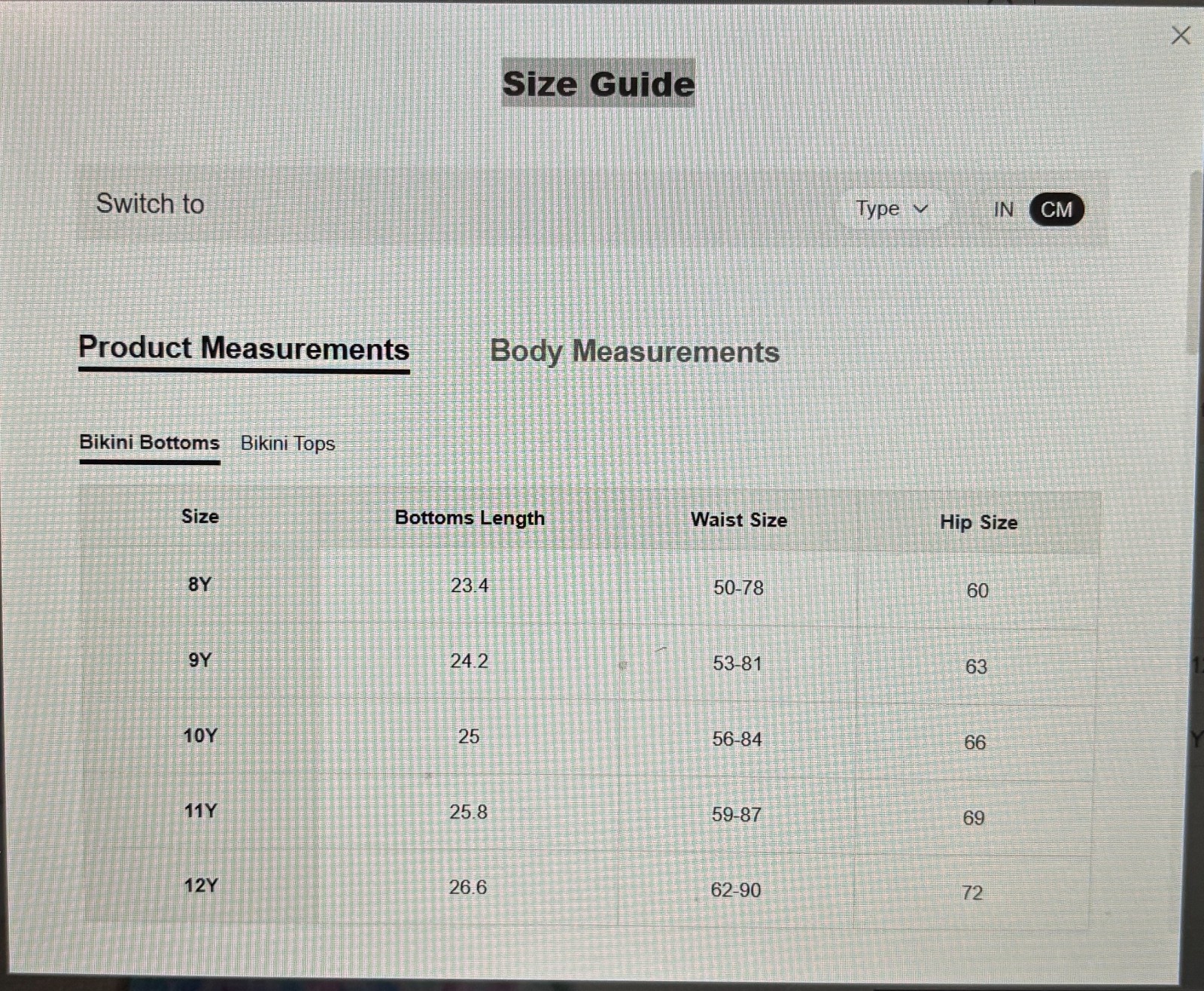
Task: Select the Bikini Bottoms sub-tab
Action: coord(150,444)
